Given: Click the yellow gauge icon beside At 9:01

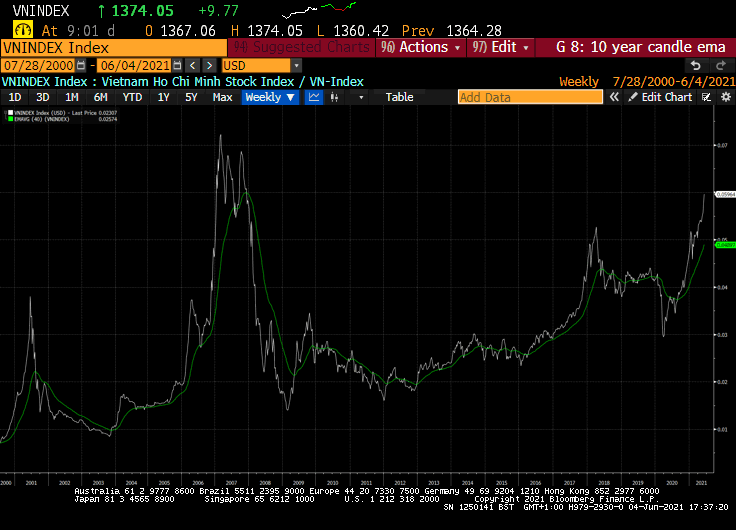Looking at the screenshot, I should 23,30.
